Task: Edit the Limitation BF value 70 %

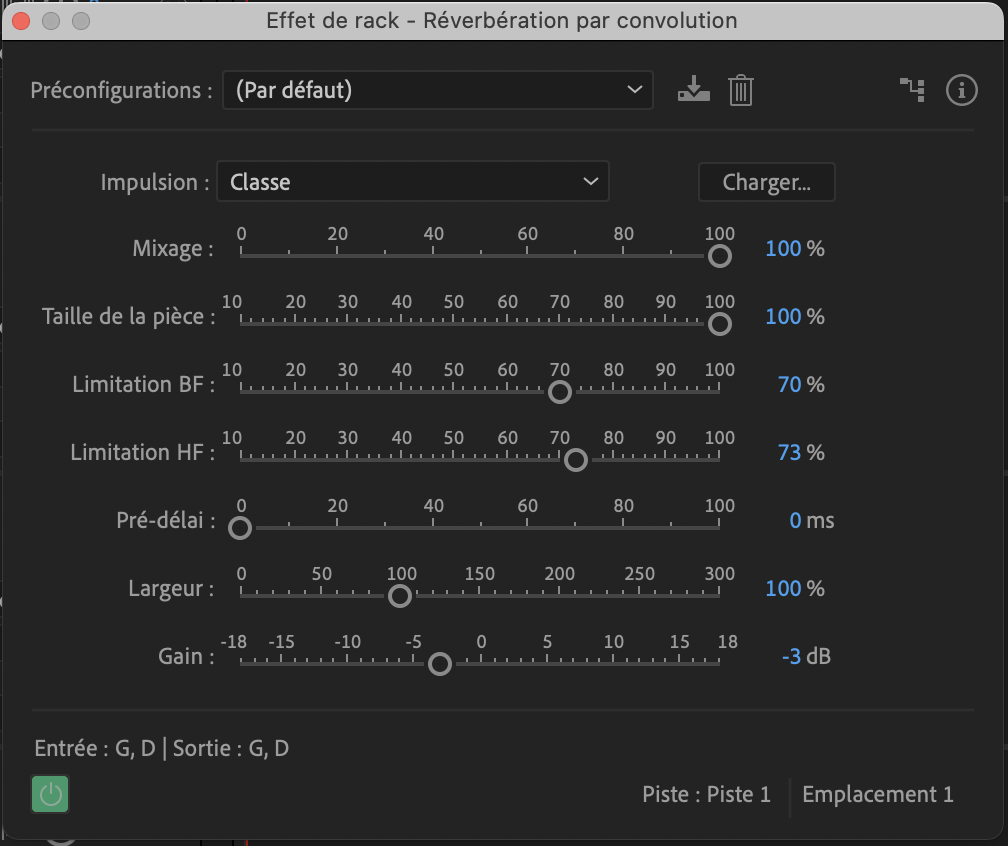Action: (789, 384)
